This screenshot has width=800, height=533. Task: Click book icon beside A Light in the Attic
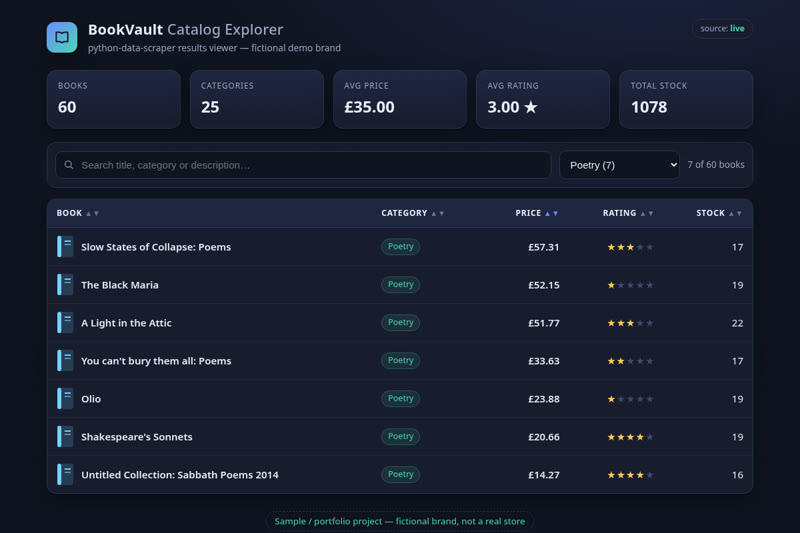coord(65,322)
